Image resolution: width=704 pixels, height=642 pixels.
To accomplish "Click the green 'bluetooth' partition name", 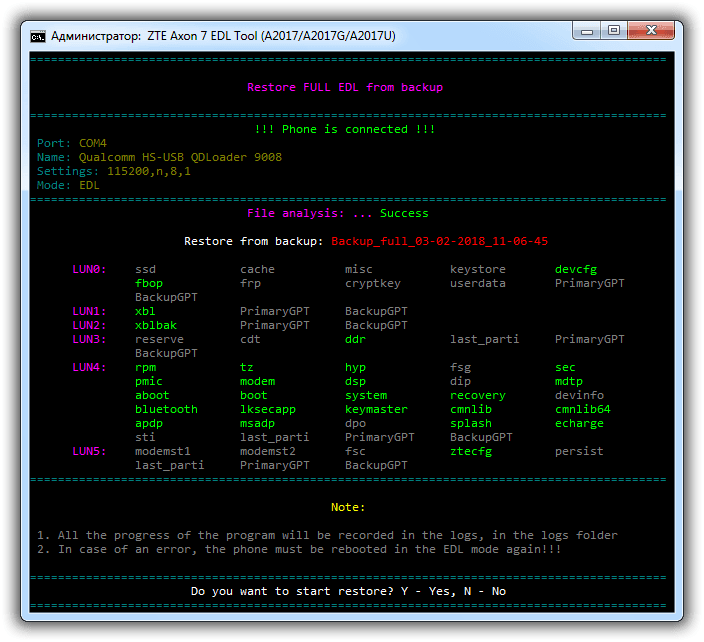I will [x=166, y=409].
